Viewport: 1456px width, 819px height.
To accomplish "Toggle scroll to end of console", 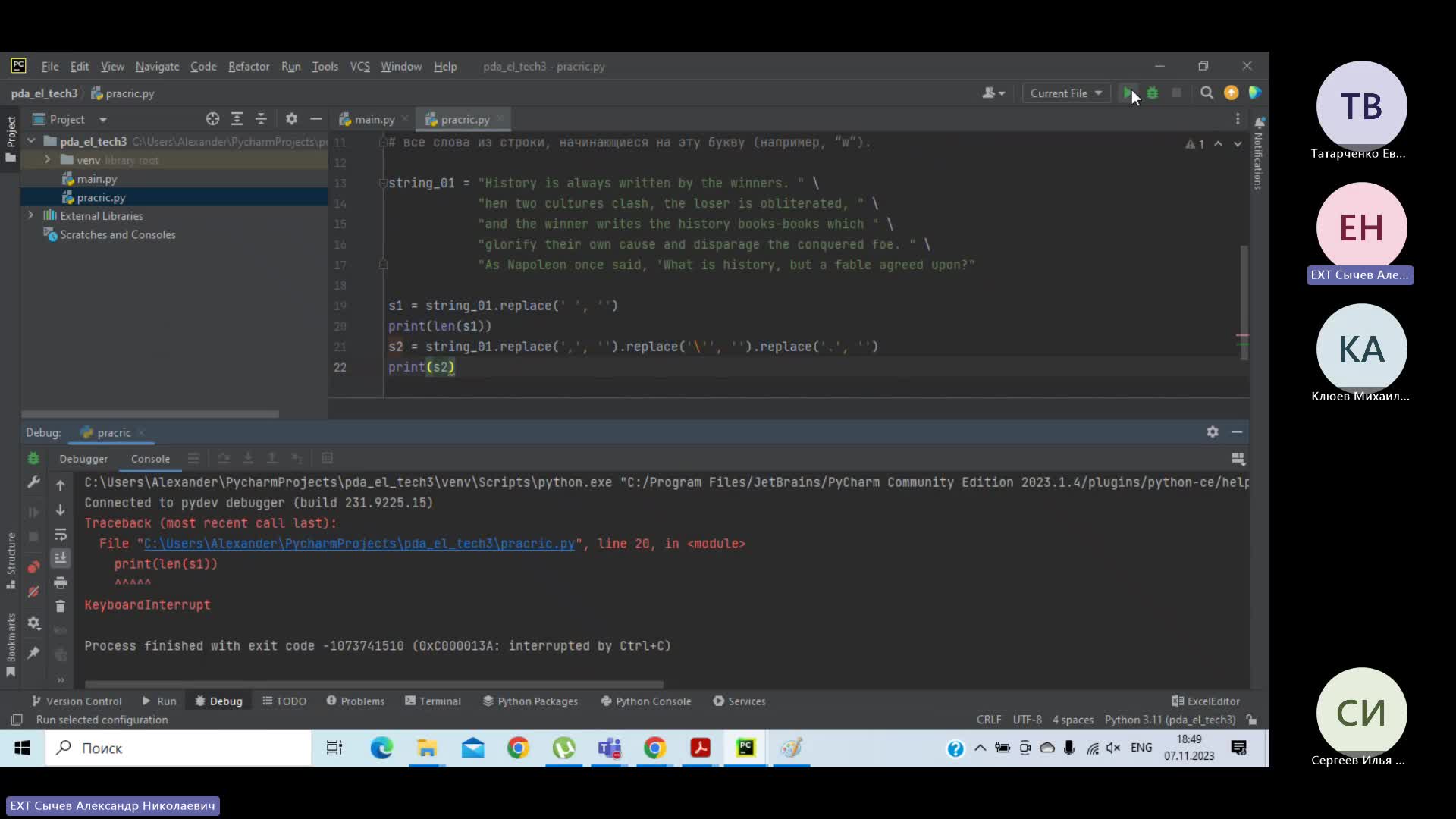I will pos(61,558).
